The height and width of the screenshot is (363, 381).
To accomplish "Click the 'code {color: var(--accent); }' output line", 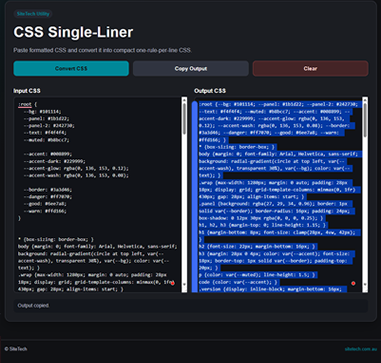I will (x=238, y=282).
